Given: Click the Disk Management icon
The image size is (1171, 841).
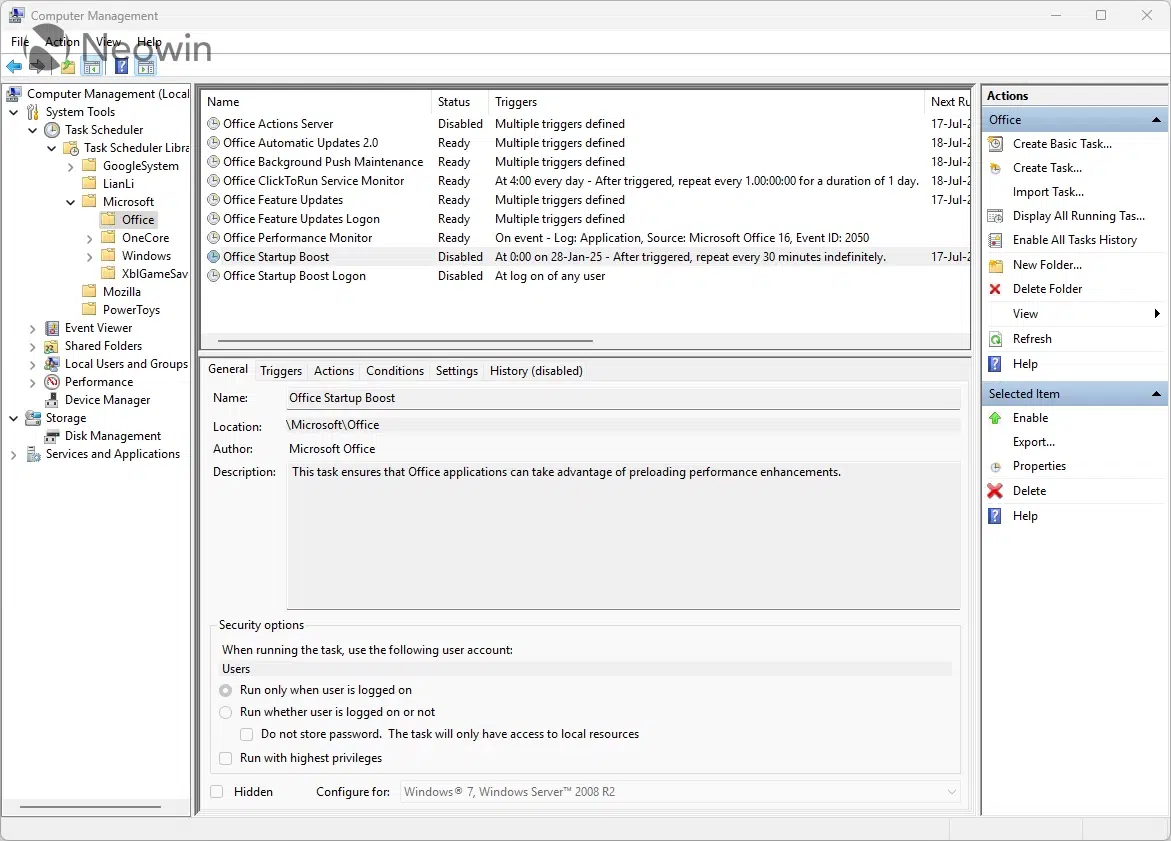Looking at the screenshot, I should click(x=52, y=436).
